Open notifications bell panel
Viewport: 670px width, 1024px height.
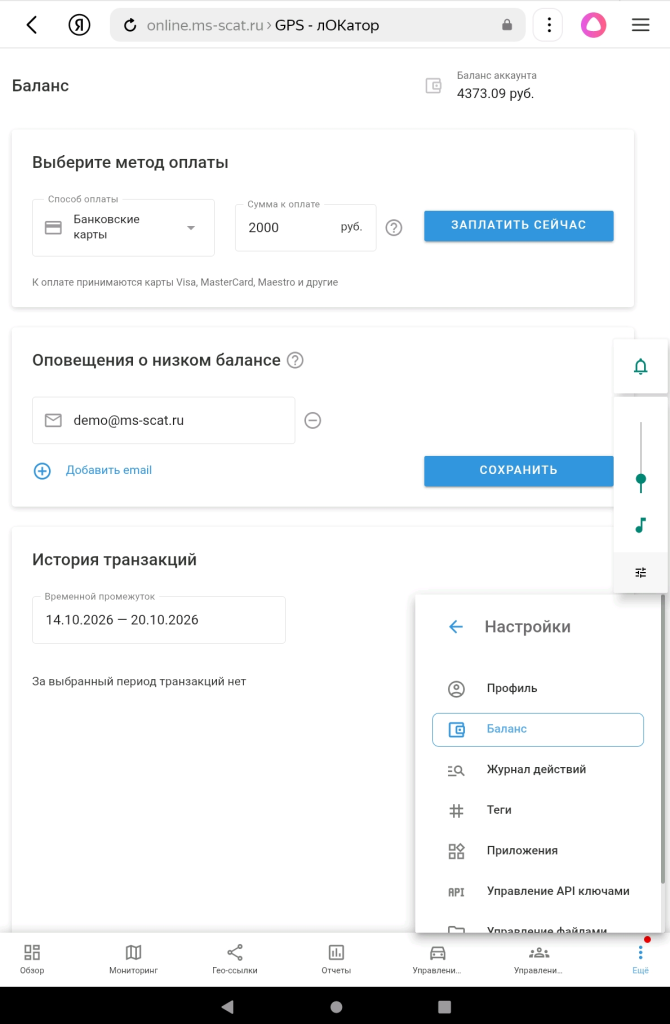[641, 366]
